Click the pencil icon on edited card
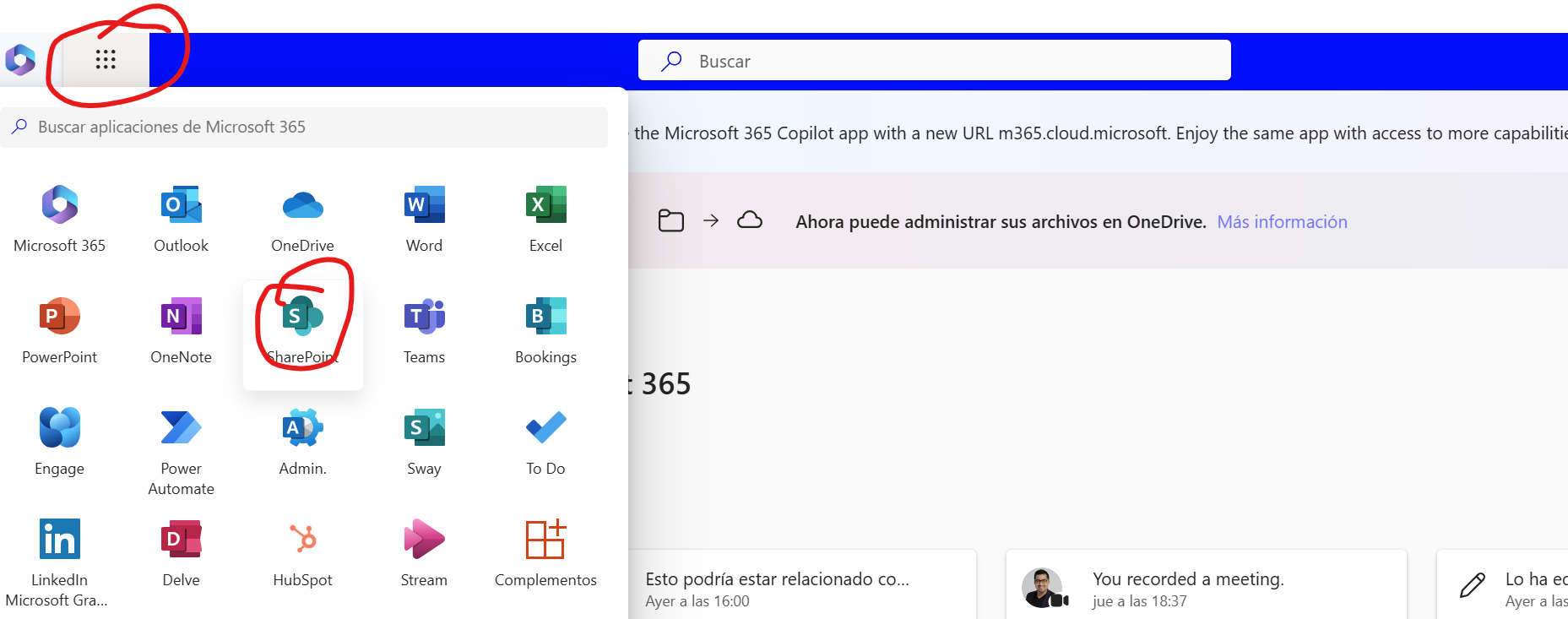The height and width of the screenshot is (619, 1568). point(1473,585)
